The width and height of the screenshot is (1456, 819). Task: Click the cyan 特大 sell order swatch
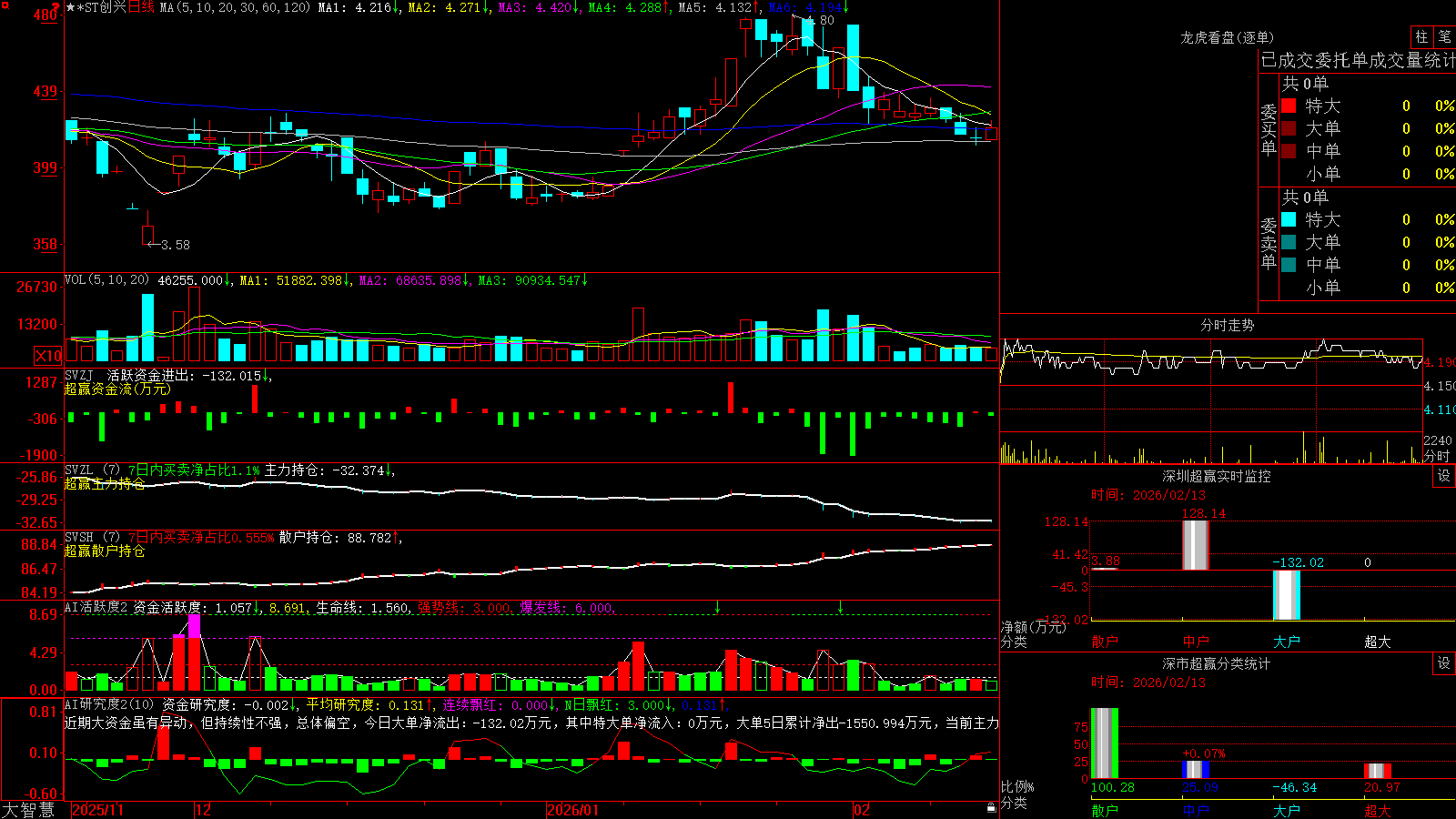(1289, 219)
